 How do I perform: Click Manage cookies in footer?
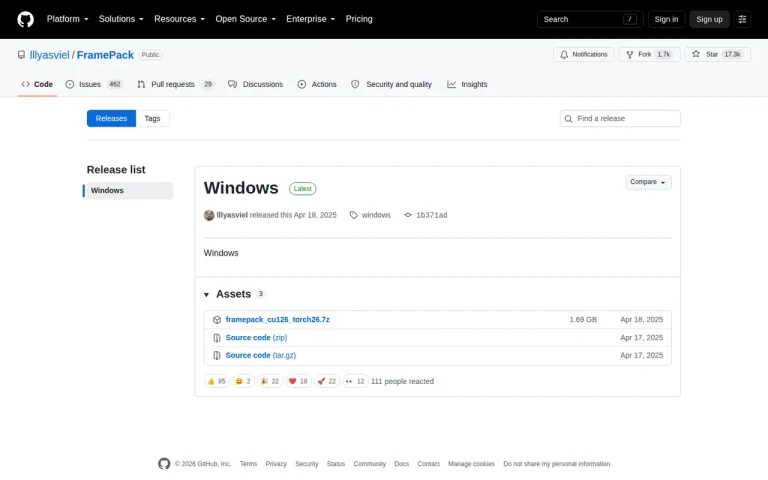click(471, 464)
